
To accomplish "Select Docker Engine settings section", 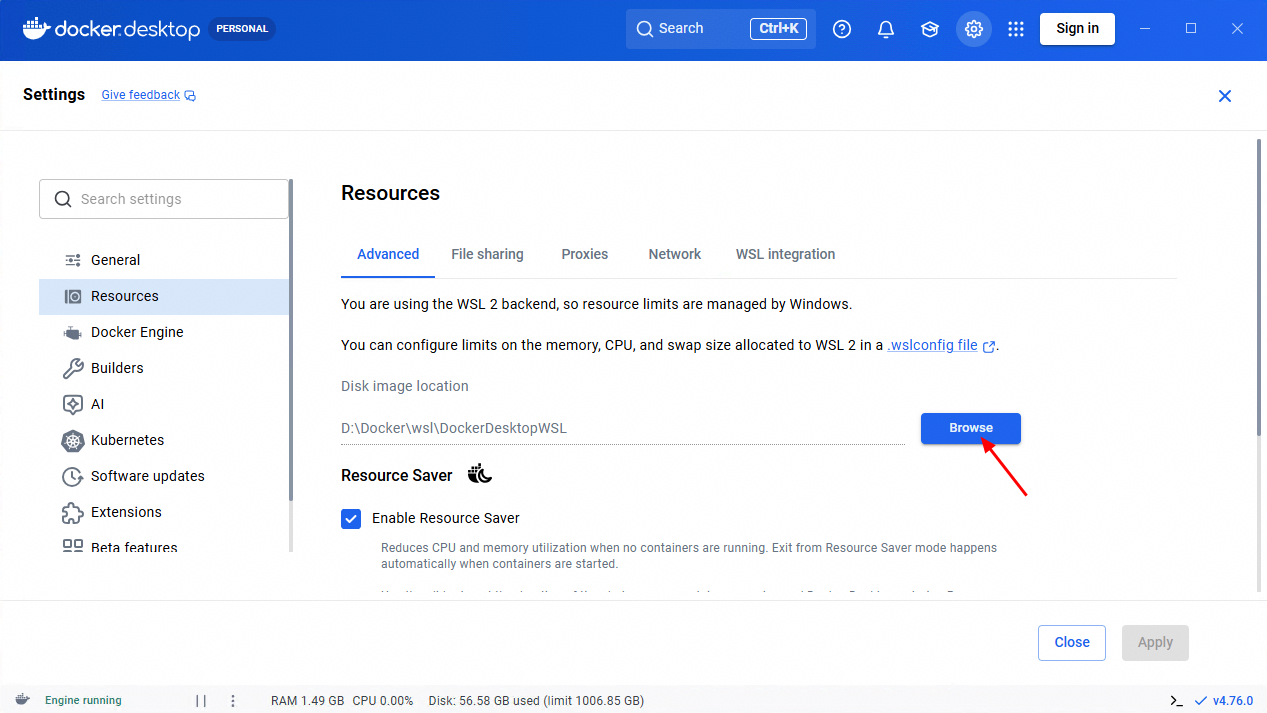I will click(164, 332).
